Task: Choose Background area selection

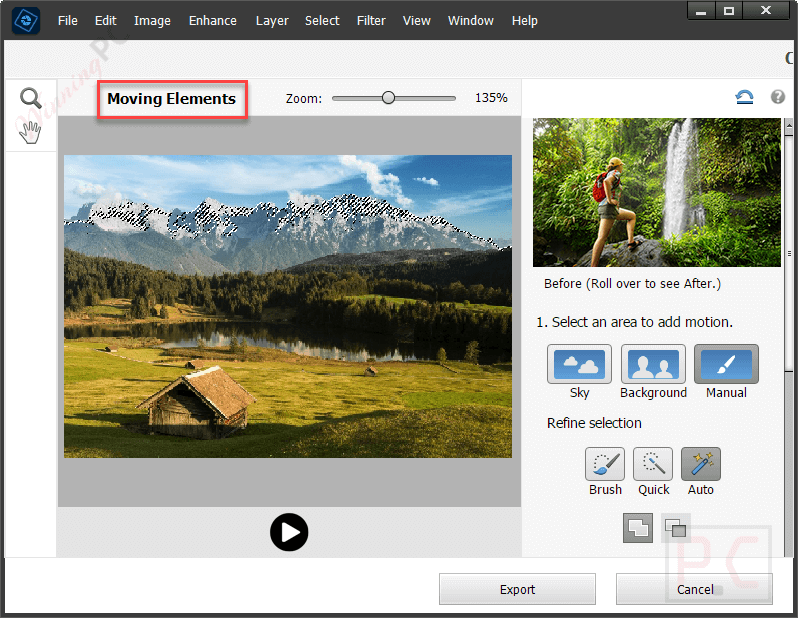Action: [x=653, y=364]
